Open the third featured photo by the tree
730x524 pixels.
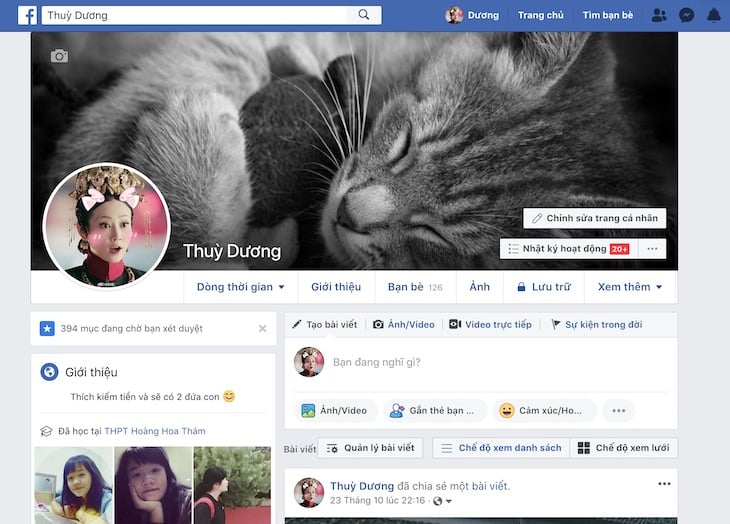point(232,485)
